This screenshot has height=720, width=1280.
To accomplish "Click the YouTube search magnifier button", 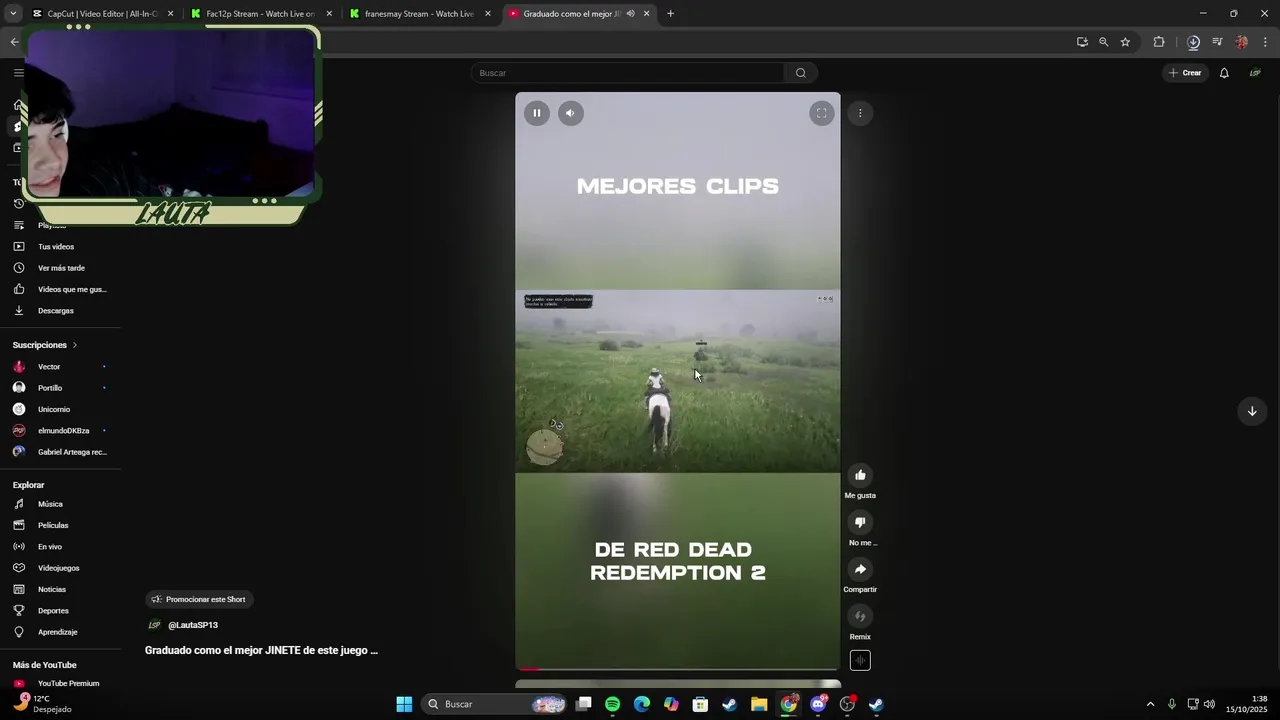I will (x=801, y=73).
